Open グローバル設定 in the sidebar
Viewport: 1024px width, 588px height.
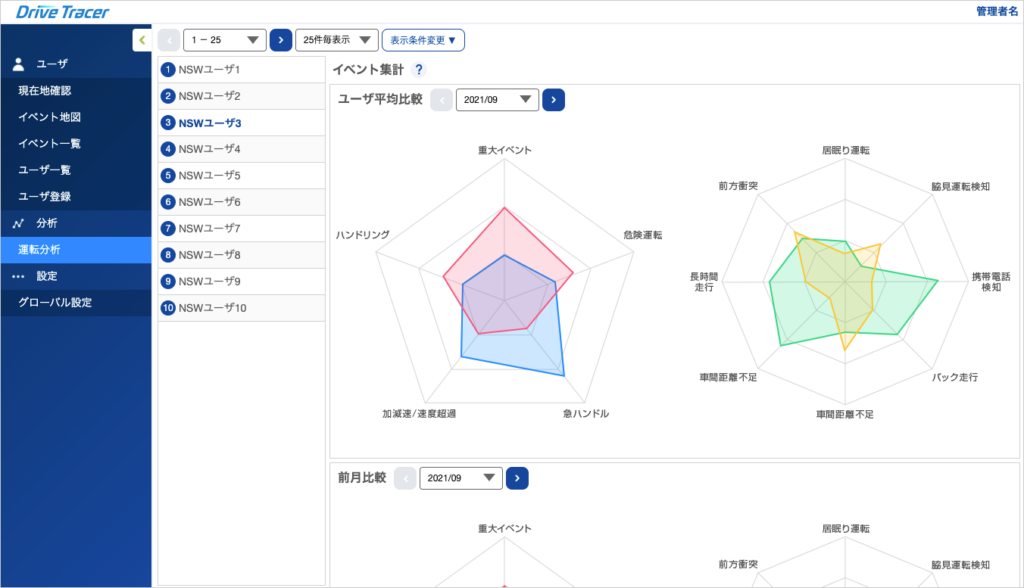tap(76, 302)
